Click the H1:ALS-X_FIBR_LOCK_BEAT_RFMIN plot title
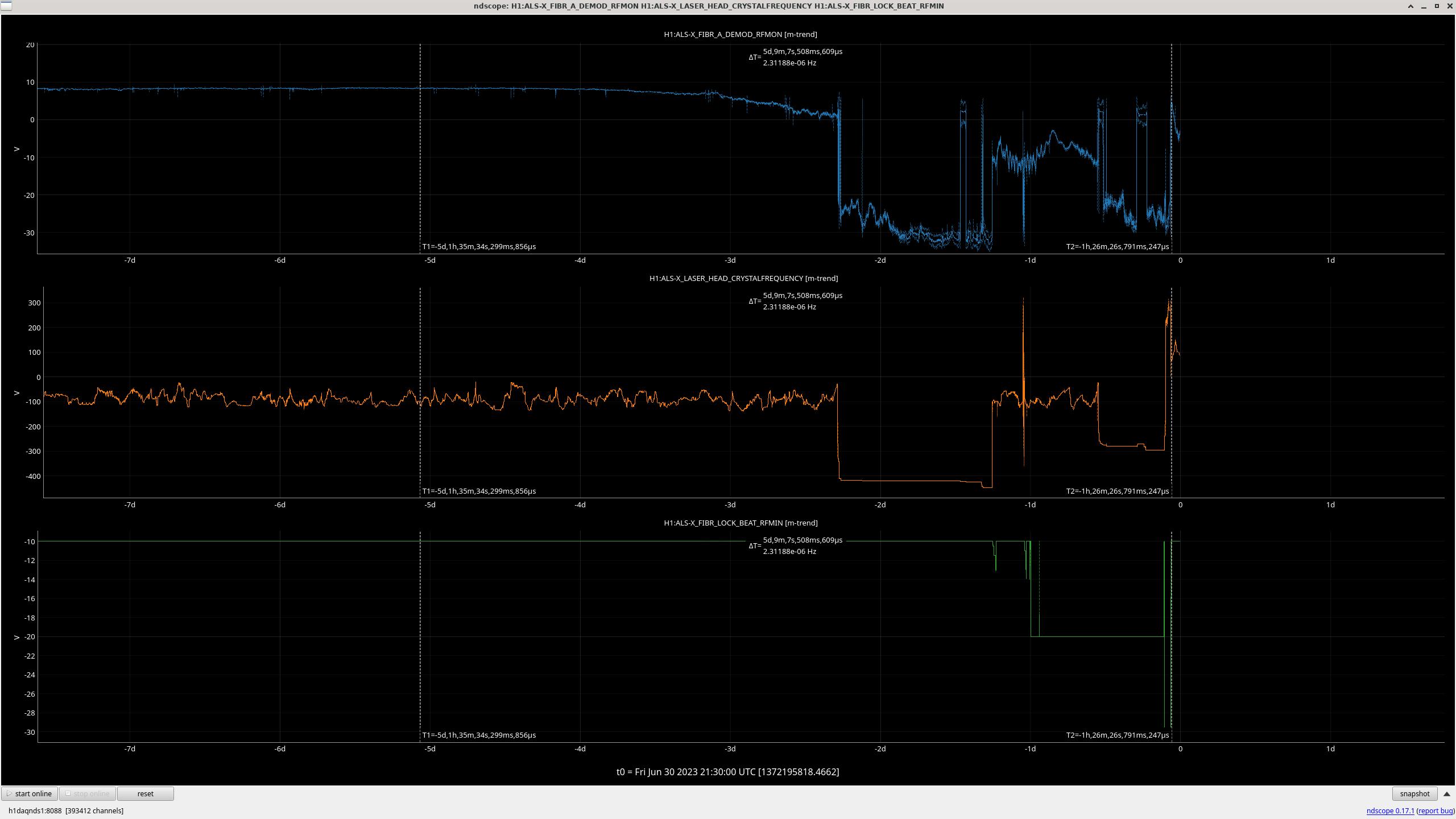This screenshot has height=819, width=1456. [x=740, y=523]
